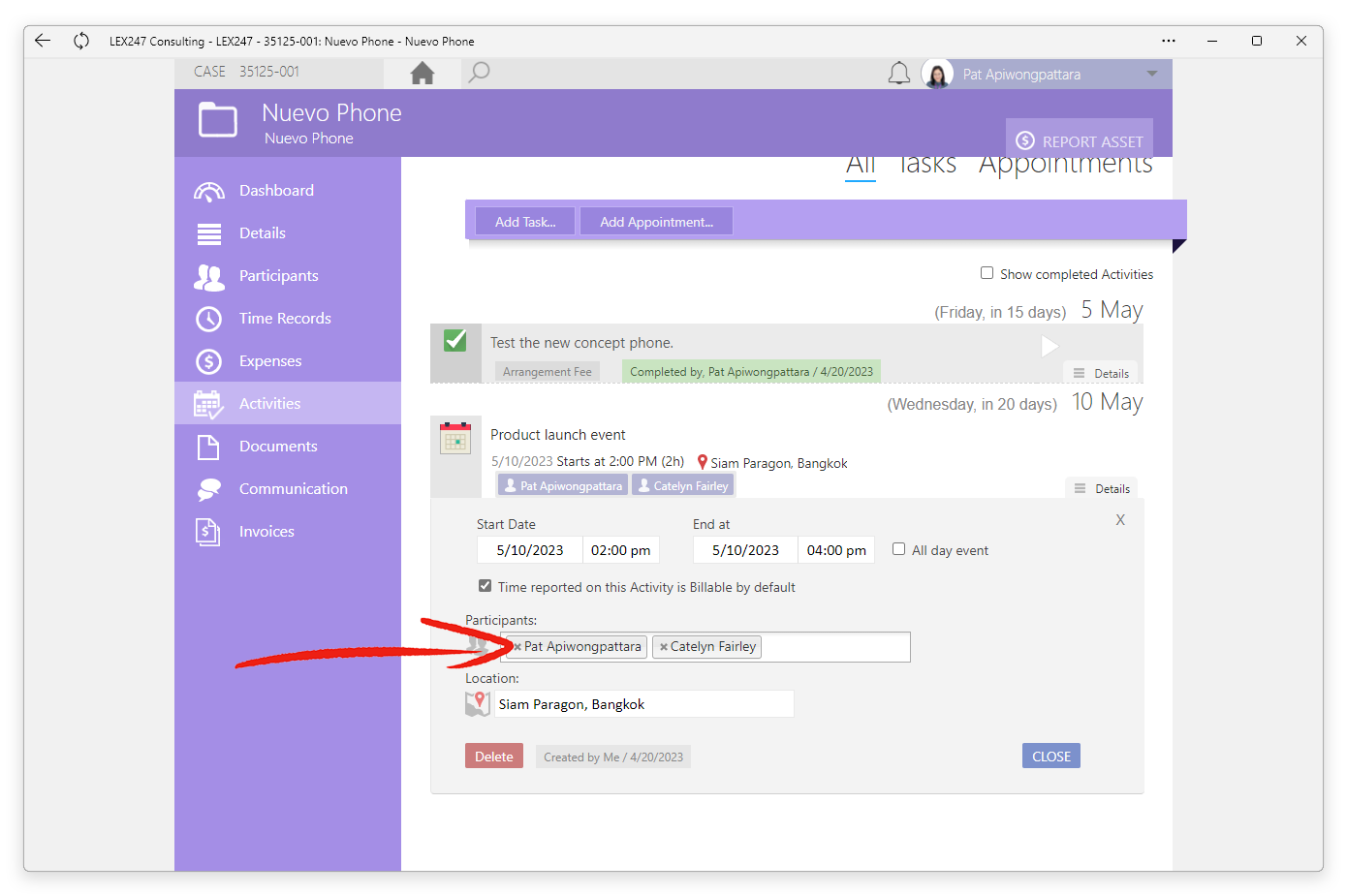Click the Time Records clock icon
The height and width of the screenshot is (896, 1347).
tap(208, 319)
